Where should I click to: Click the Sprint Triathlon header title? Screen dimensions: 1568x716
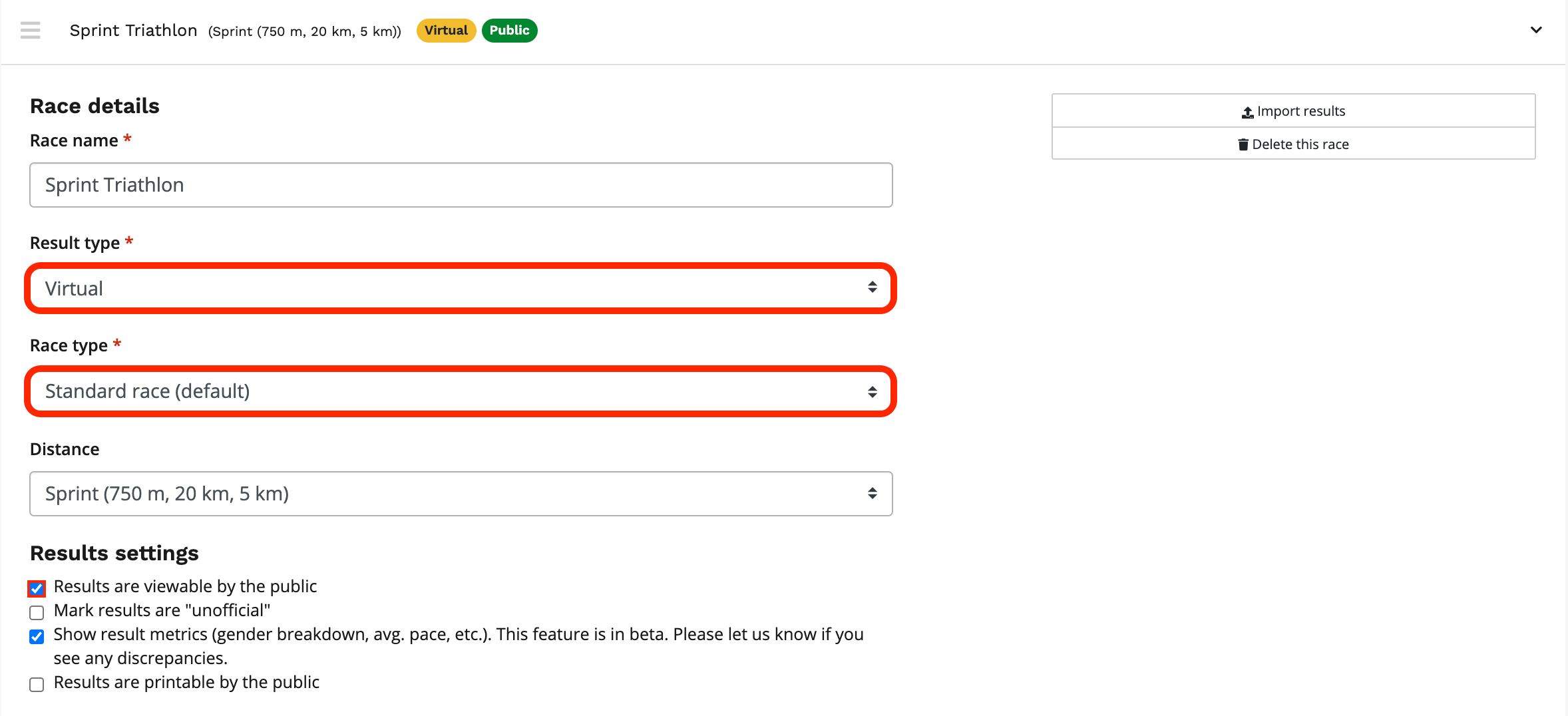coord(133,31)
